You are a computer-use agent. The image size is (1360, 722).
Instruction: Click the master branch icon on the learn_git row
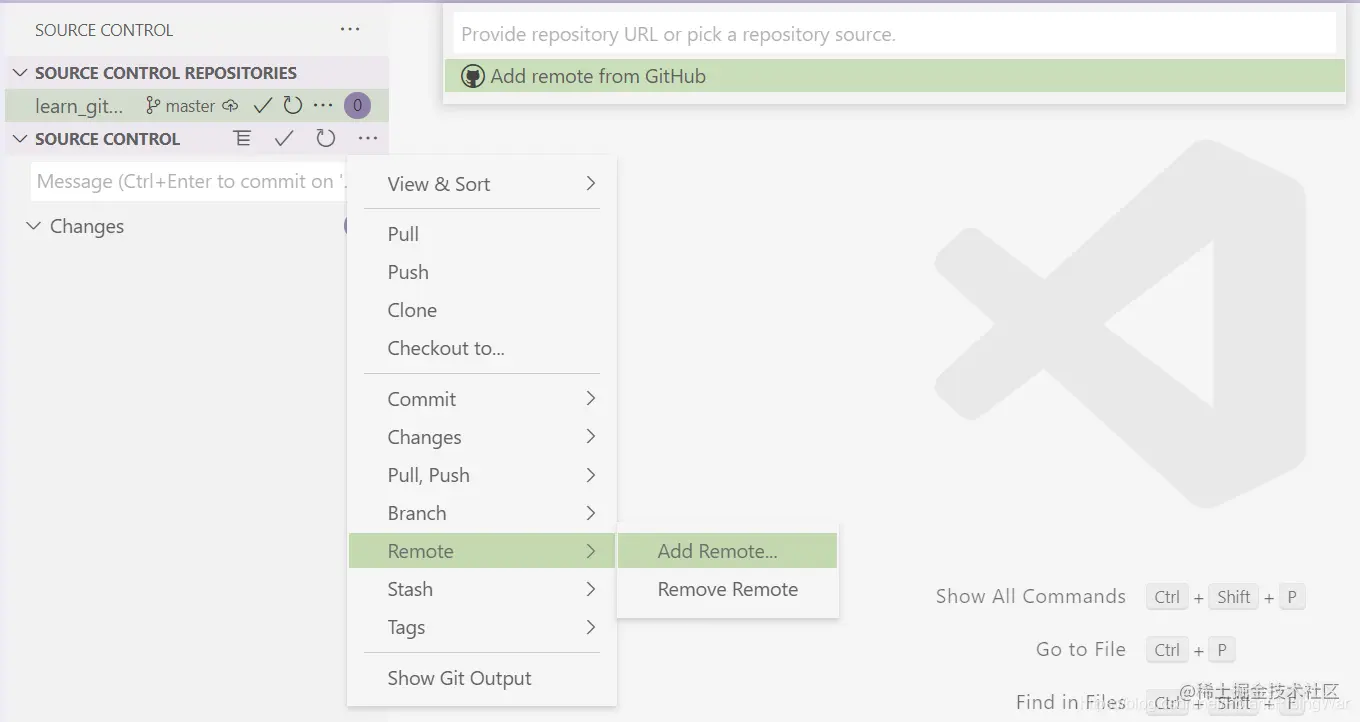(x=152, y=105)
